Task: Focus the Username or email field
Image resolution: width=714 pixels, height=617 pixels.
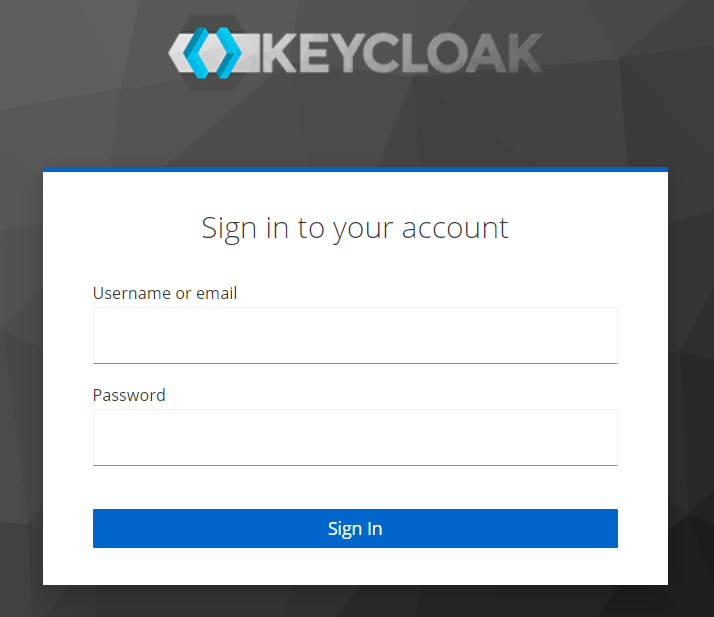Action: pos(355,335)
